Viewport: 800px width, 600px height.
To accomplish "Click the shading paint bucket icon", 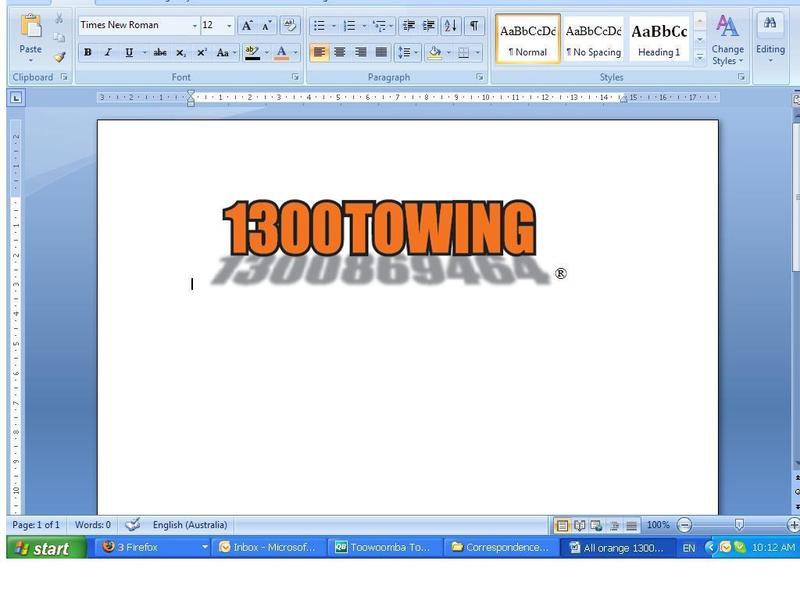I will [x=434, y=53].
